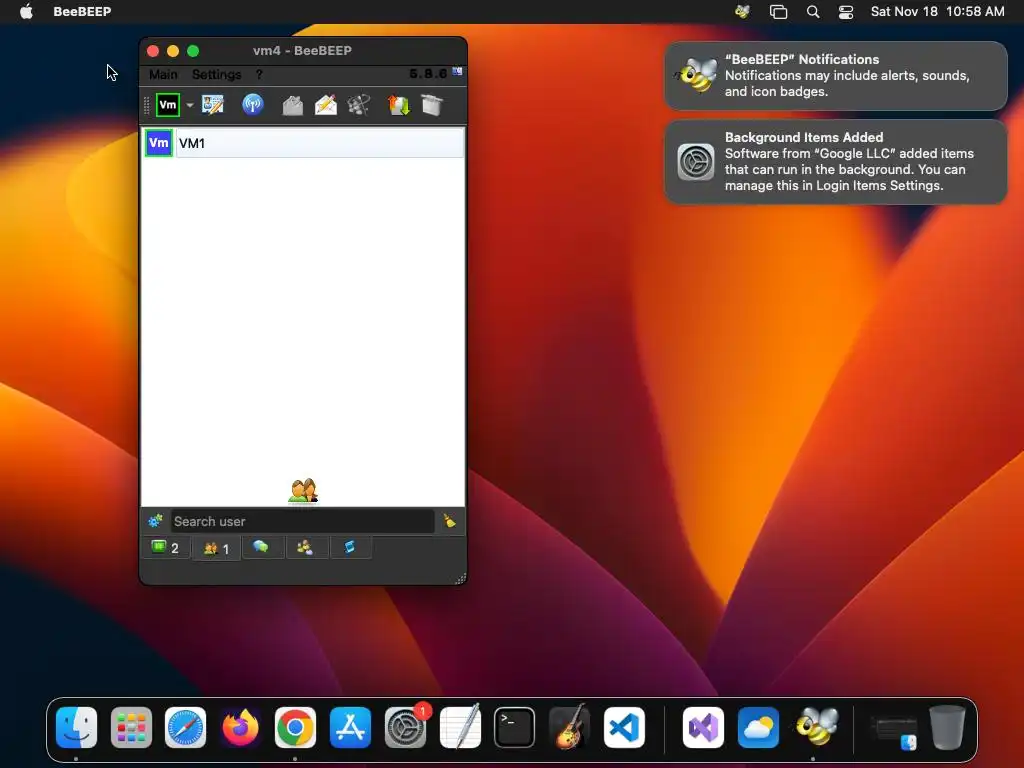The height and width of the screenshot is (768, 1024).
Task: Click the resize grip in window corner
Action: tap(460, 578)
